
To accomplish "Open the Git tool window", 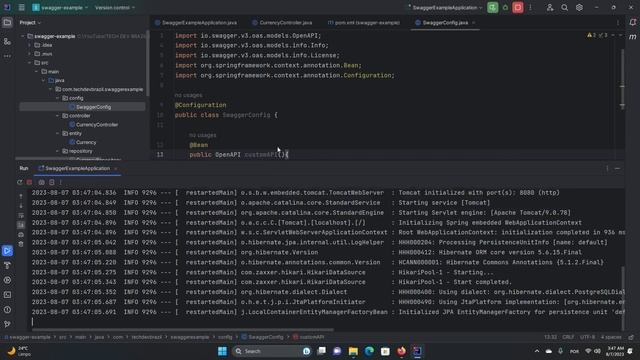I will pyautogui.click(x=7, y=324).
